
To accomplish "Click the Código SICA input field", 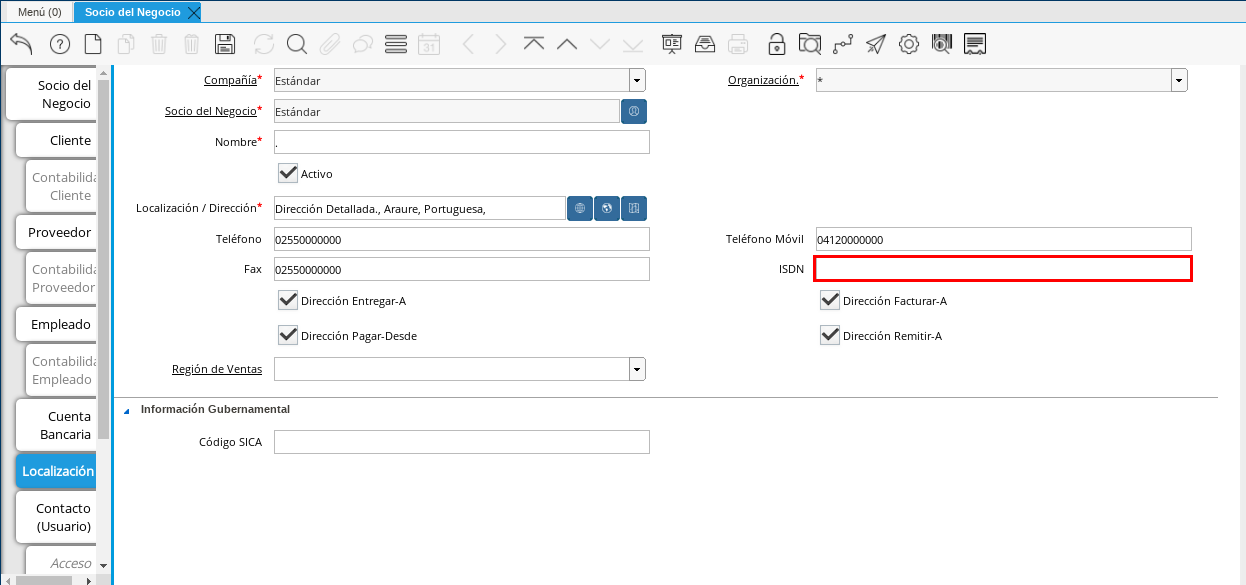I will [x=462, y=442].
